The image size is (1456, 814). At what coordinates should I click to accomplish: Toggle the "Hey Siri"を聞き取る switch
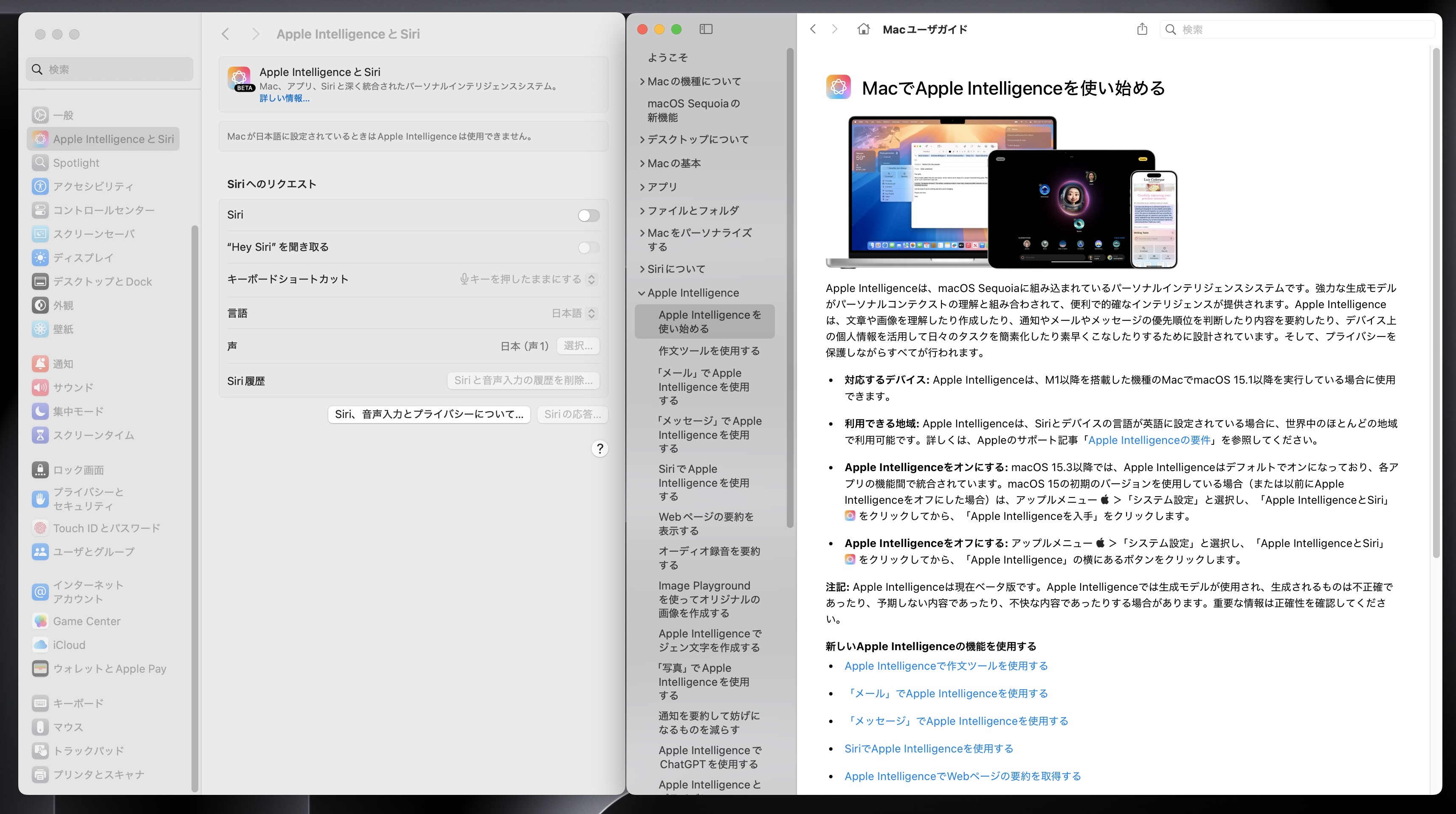point(589,247)
